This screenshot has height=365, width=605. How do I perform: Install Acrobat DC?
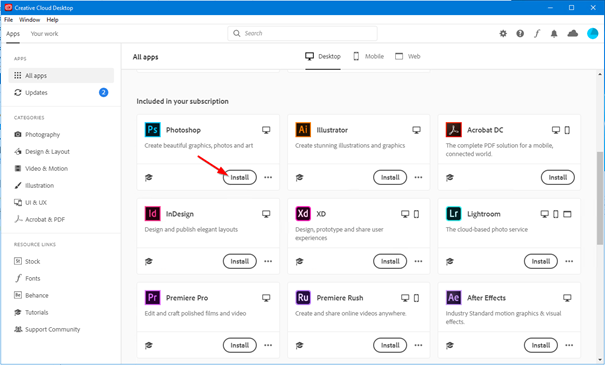[558, 177]
